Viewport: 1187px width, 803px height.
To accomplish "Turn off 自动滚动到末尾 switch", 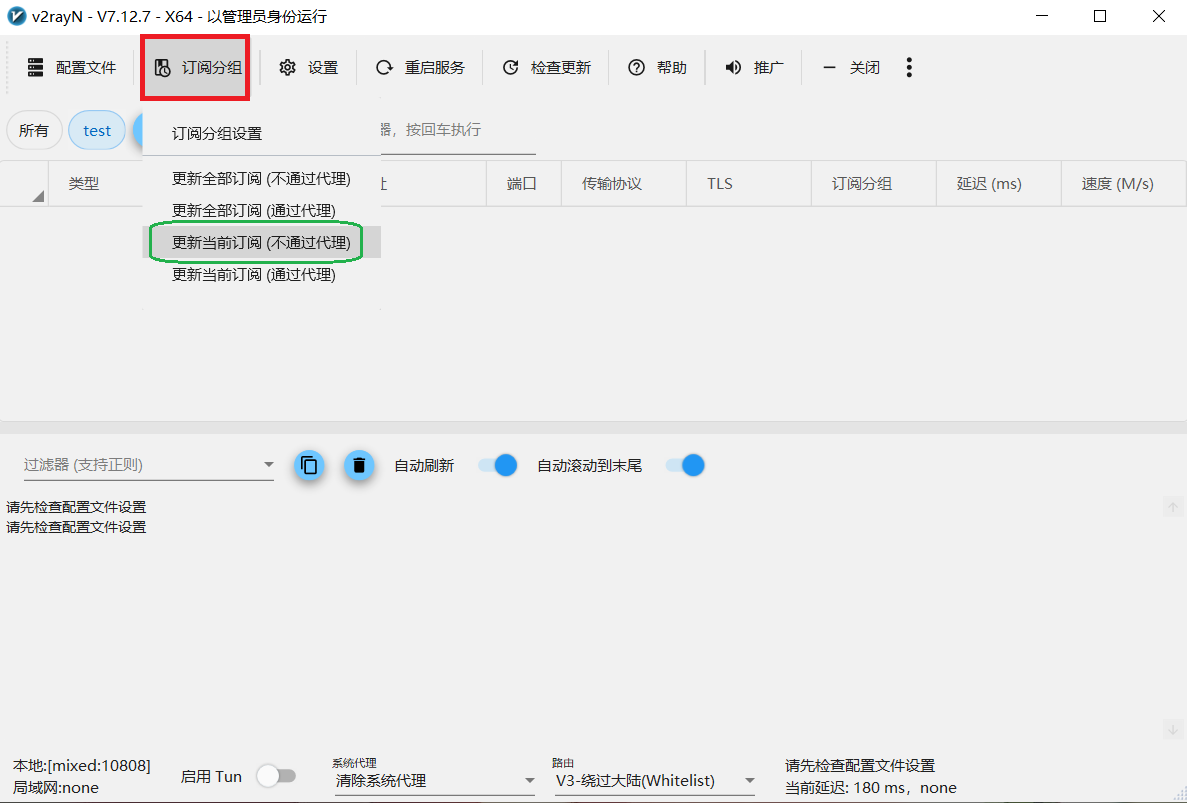I will pos(686,465).
